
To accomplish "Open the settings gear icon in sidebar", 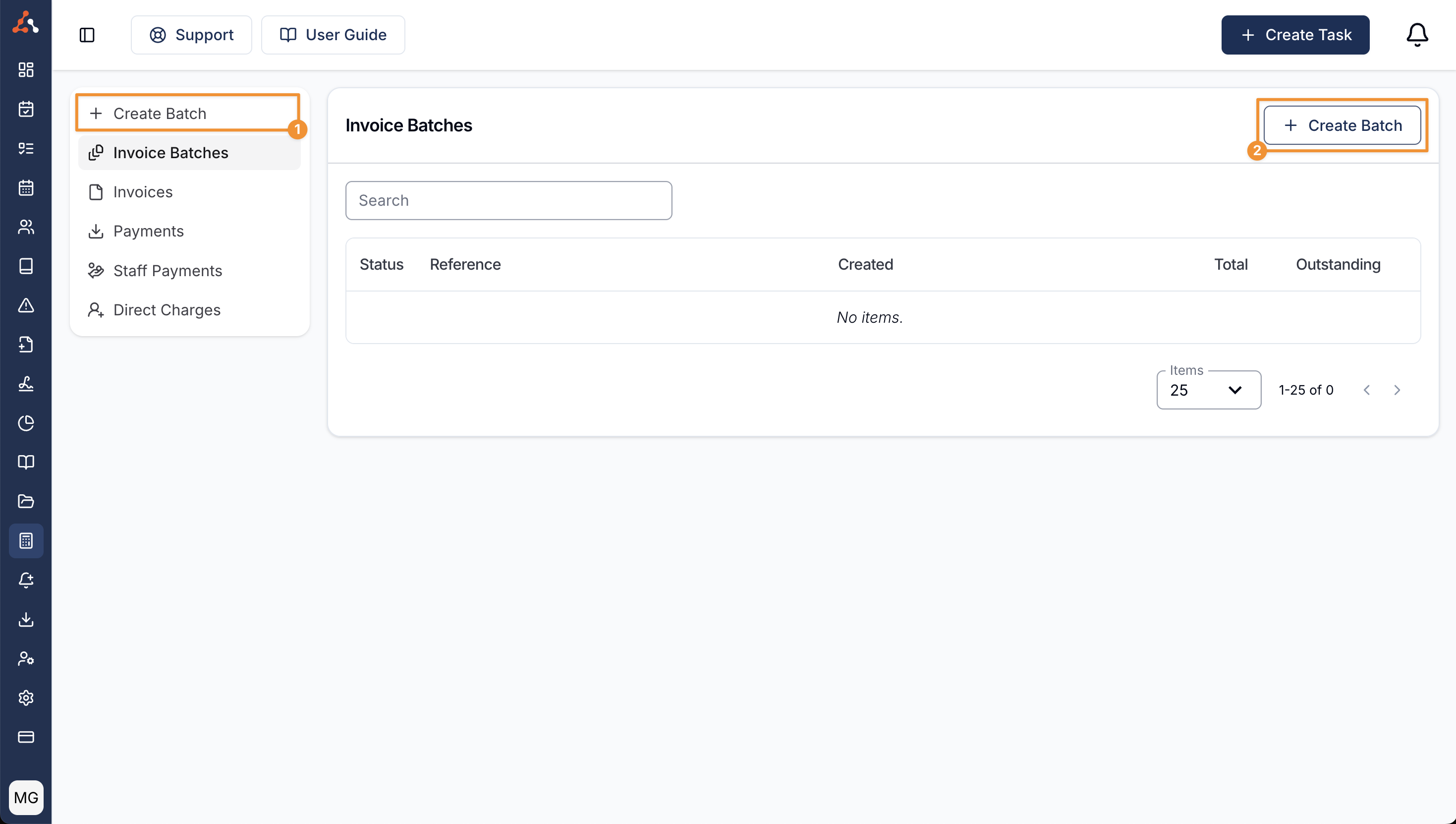I will [26, 698].
